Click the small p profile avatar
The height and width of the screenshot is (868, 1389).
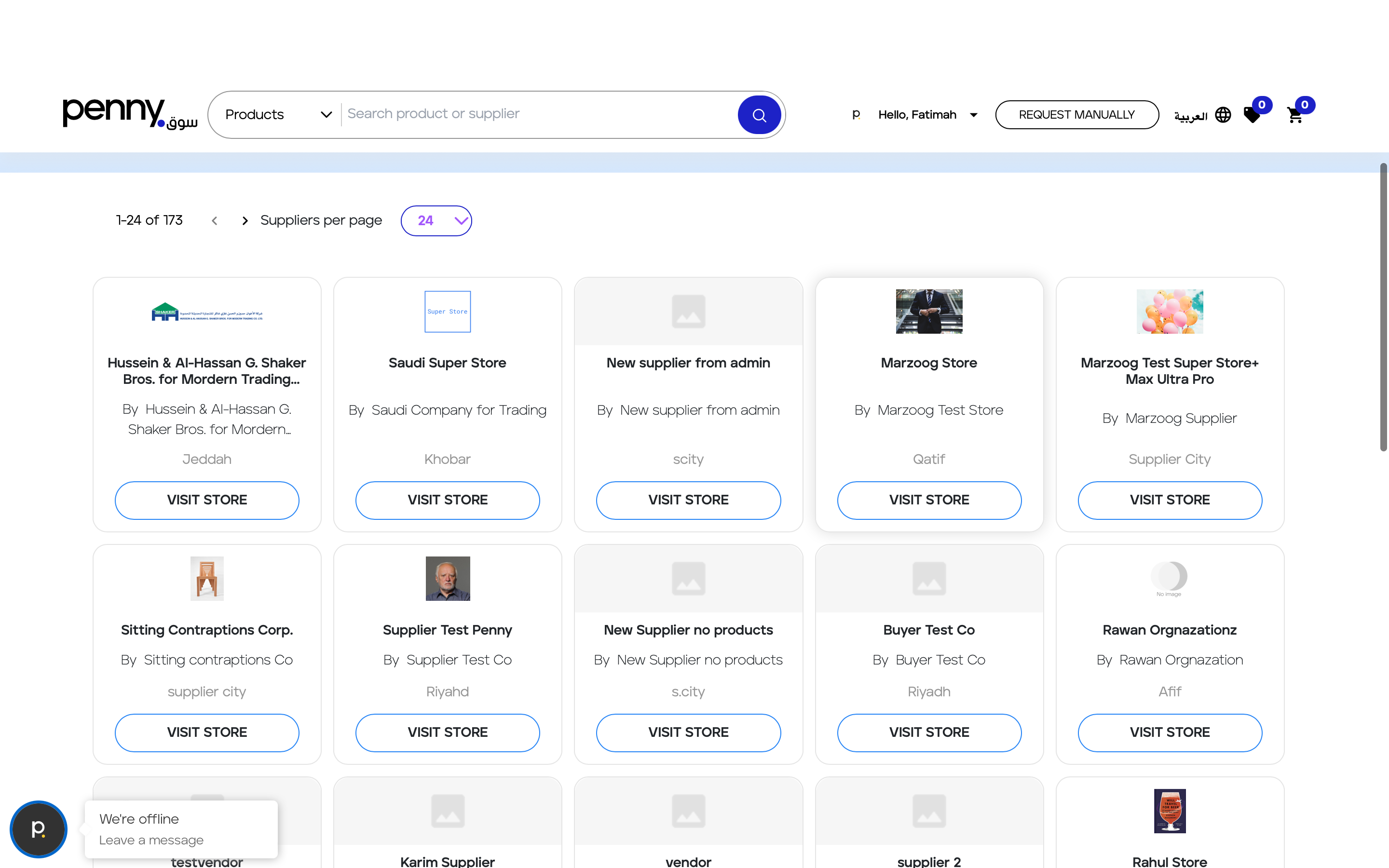pos(856,114)
